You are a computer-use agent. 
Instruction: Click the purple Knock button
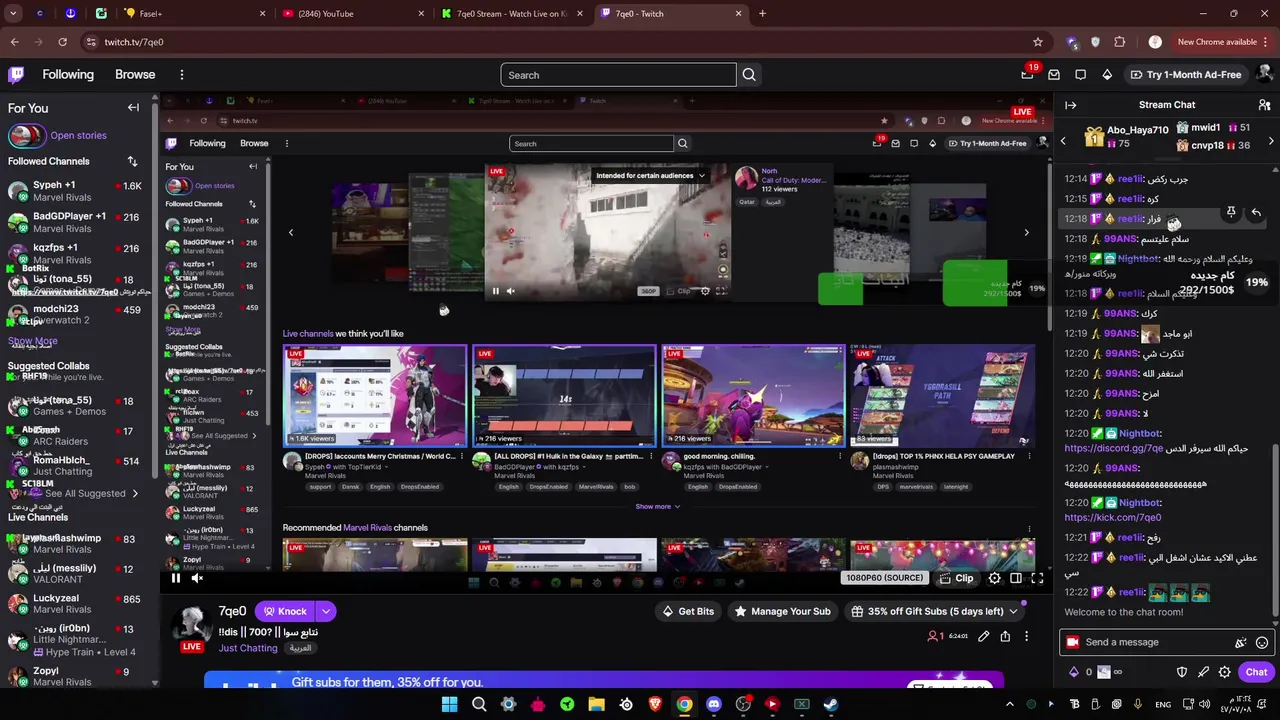coord(283,611)
